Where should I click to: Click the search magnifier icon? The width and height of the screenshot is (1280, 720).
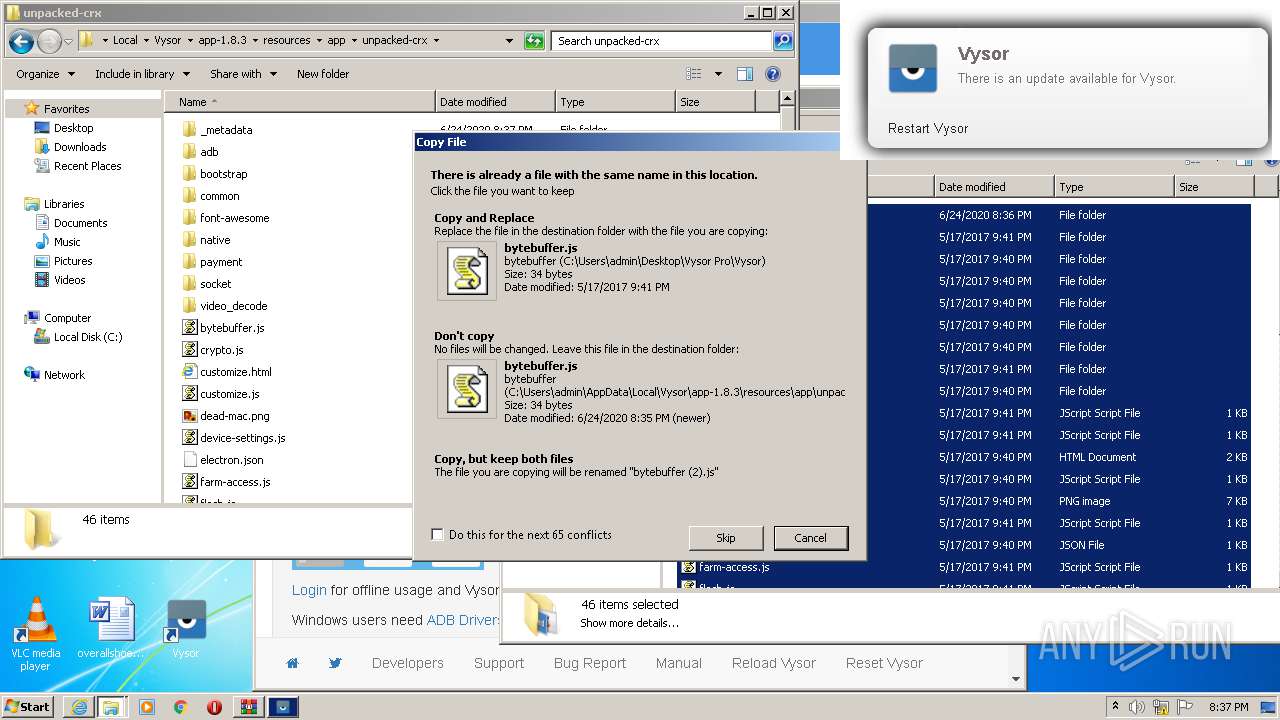pyautogui.click(x=783, y=41)
